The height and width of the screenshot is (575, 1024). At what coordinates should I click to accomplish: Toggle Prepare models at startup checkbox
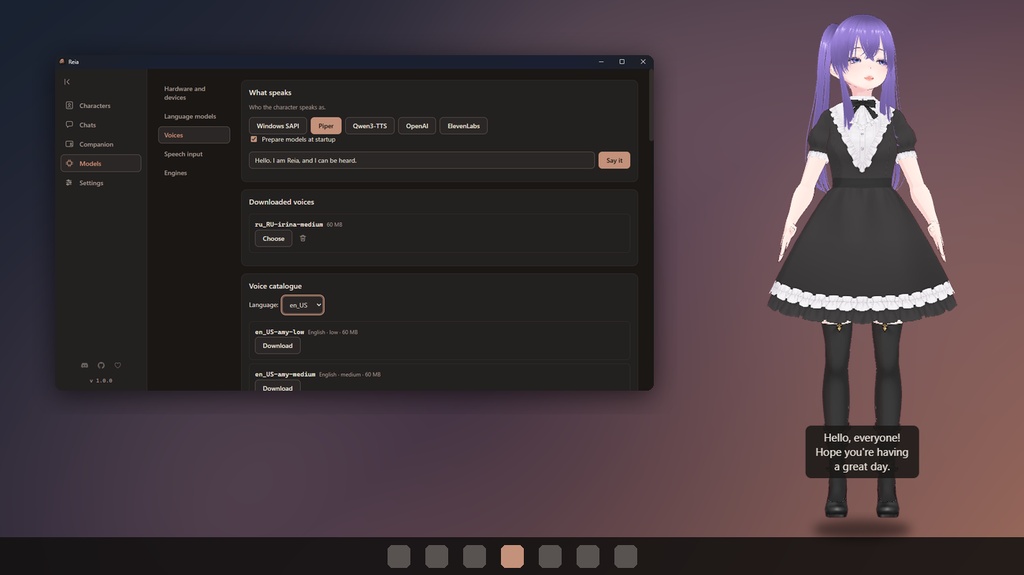254,139
